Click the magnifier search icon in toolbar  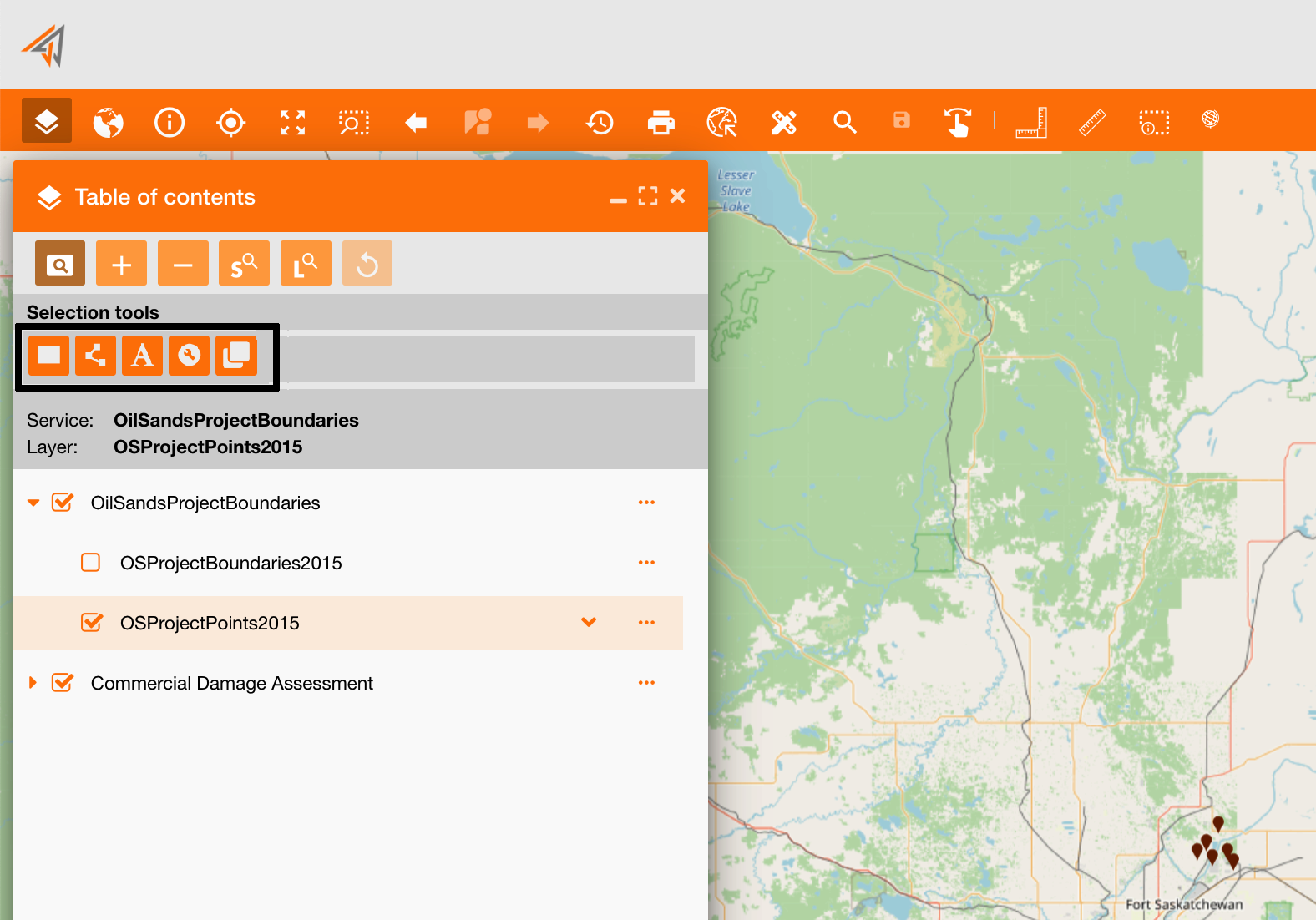point(845,123)
